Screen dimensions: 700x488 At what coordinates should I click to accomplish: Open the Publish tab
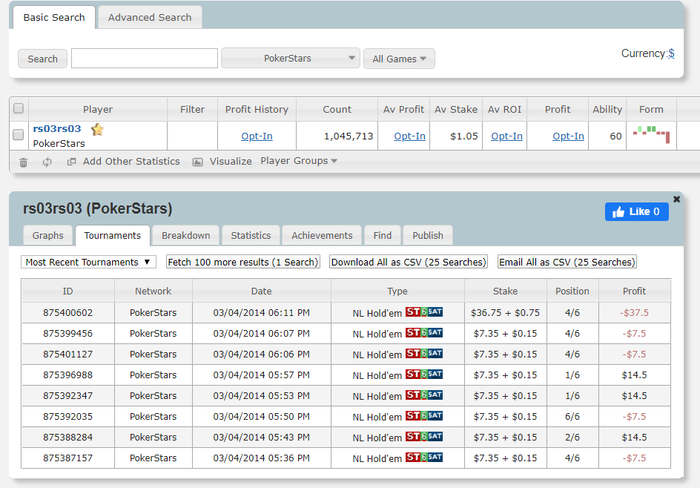[x=428, y=235]
